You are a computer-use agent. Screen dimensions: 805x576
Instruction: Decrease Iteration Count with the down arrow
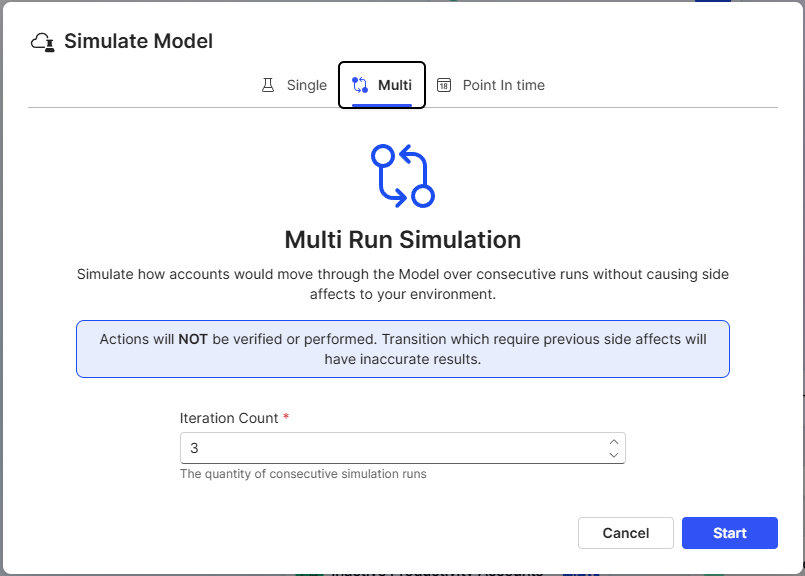[x=613, y=454]
